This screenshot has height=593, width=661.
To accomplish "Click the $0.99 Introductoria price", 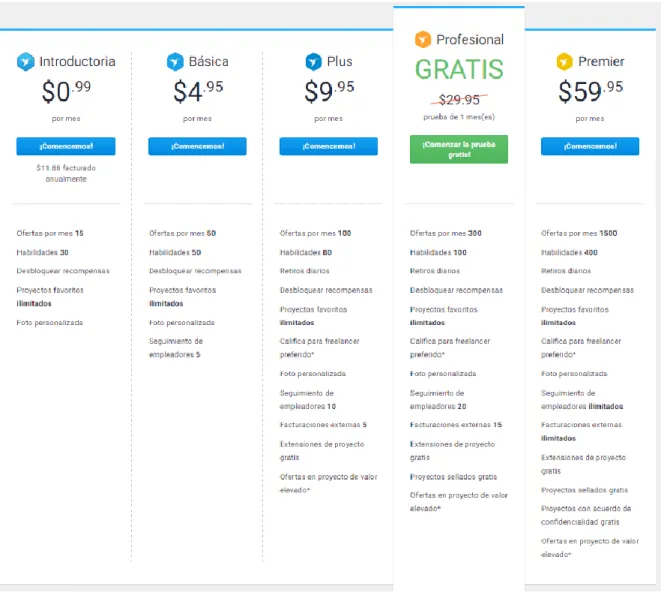I will (x=66, y=91).
